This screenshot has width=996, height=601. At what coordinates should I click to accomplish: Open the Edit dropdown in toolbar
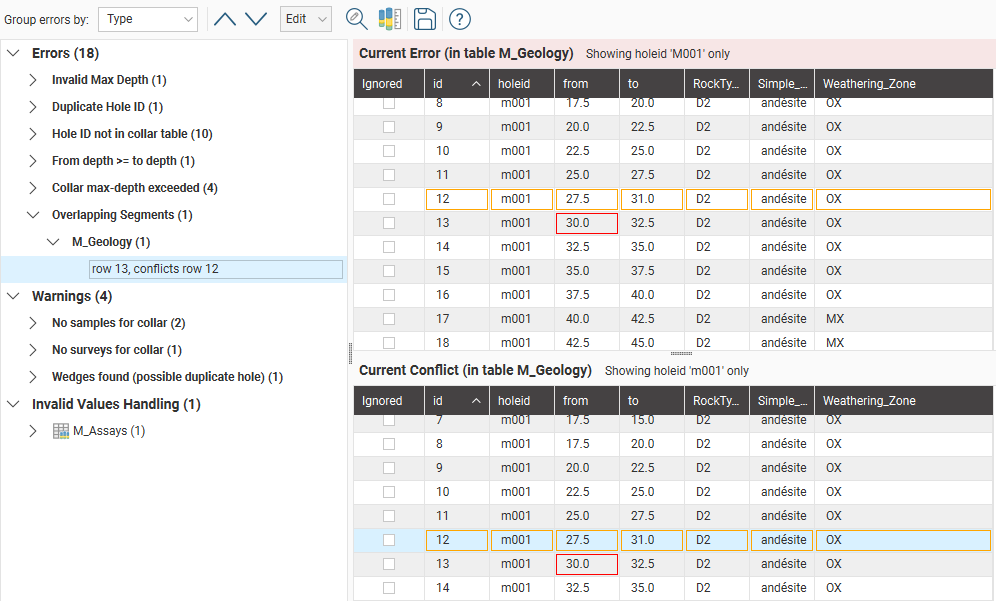[306, 19]
